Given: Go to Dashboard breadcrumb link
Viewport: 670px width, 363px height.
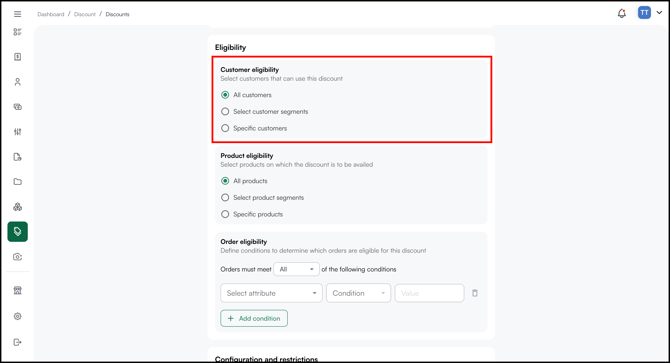Looking at the screenshot, I should [x=50, y=14].
